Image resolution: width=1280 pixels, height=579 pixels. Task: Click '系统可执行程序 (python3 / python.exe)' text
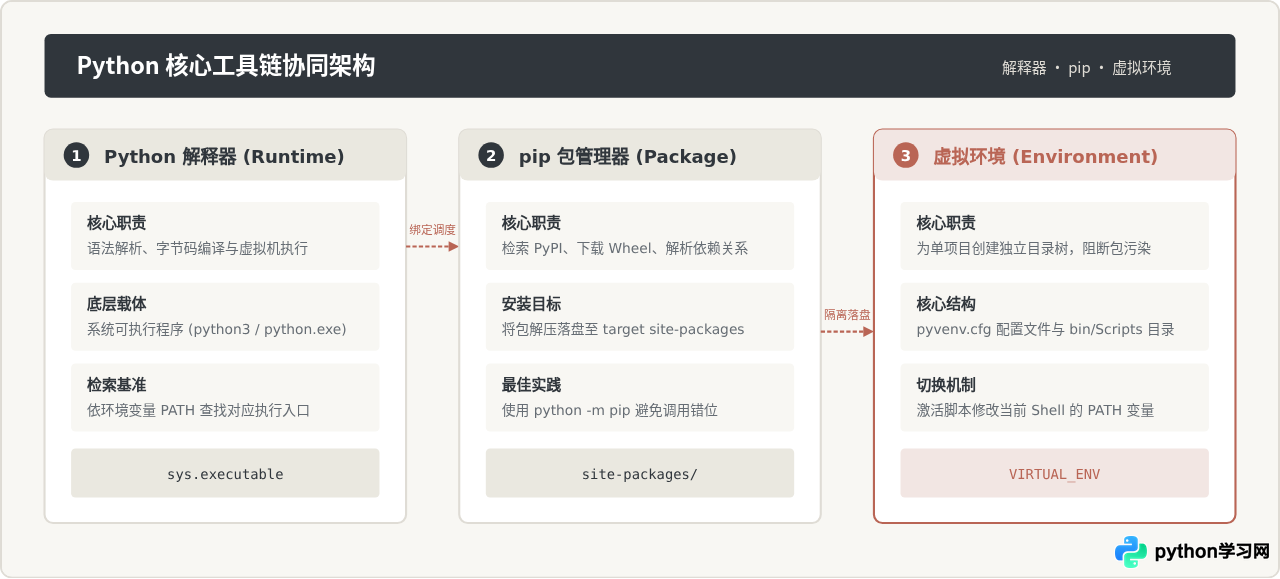[217, 329]
